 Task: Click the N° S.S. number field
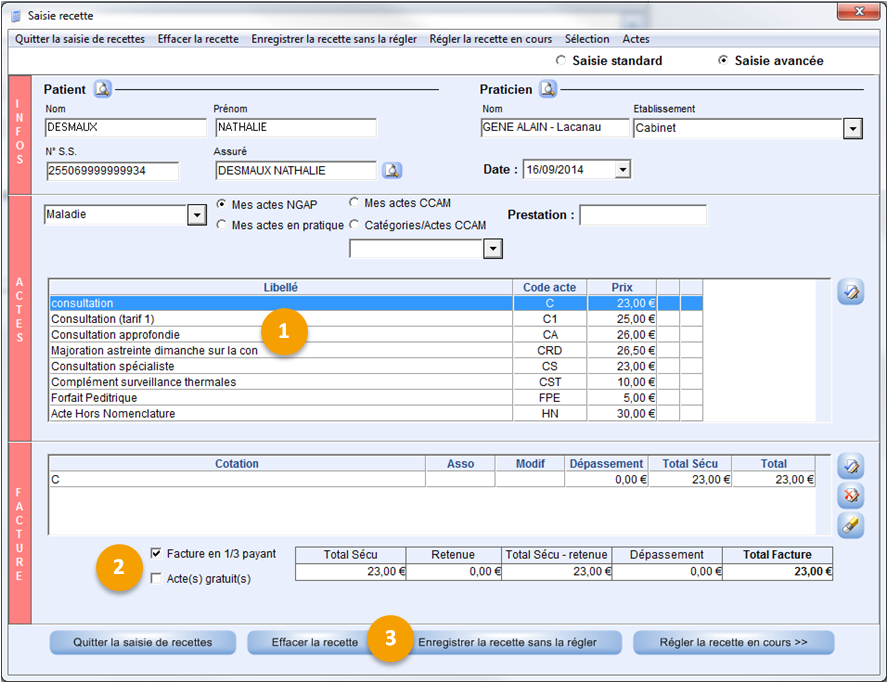tap(112, 170)
